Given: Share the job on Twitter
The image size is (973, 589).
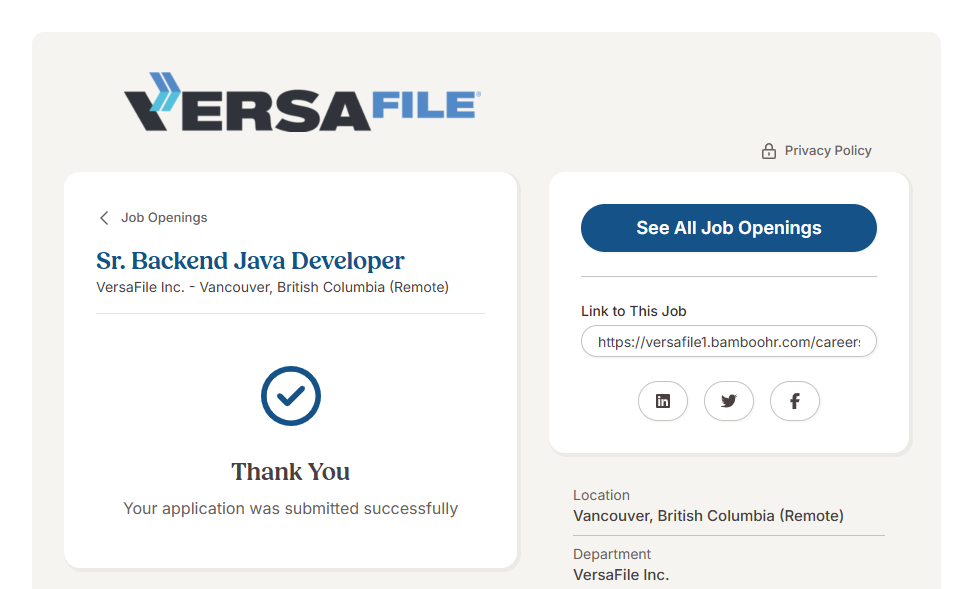Looking at the screenshot, I should click(729, 401).
